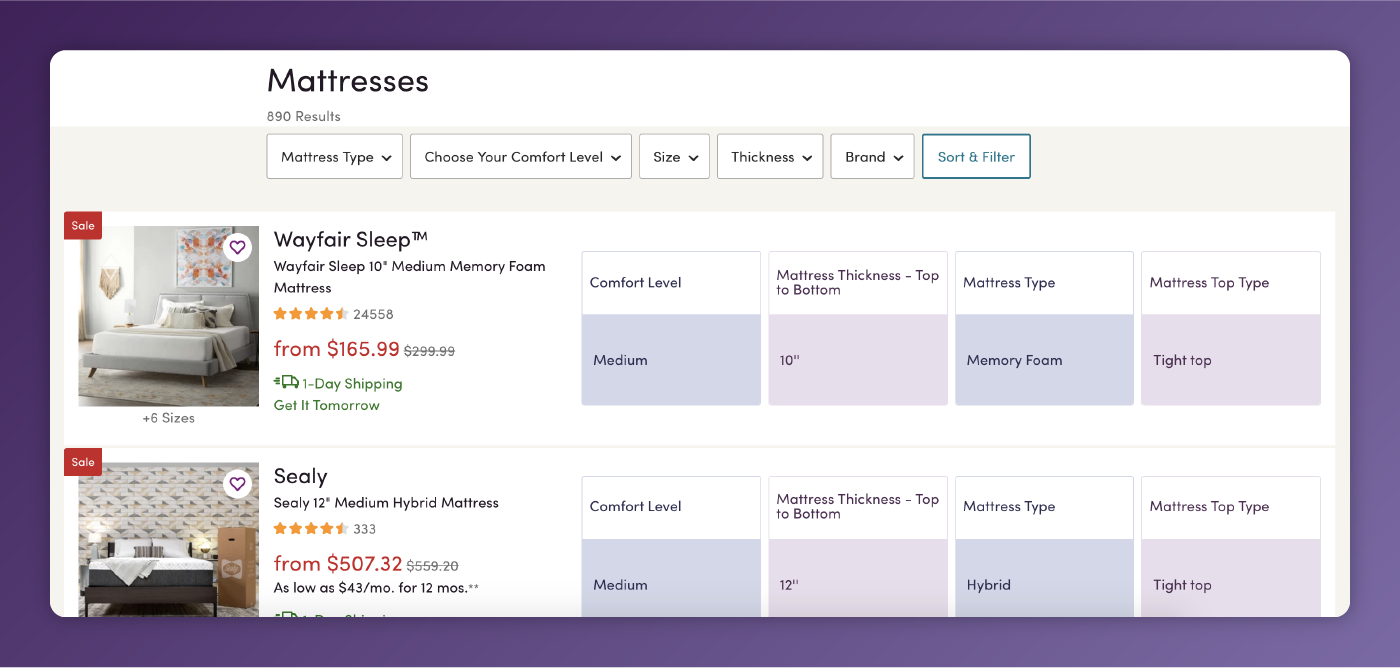Open the Sealy brand title link
1400x668 pixels.
coord(301,476)
